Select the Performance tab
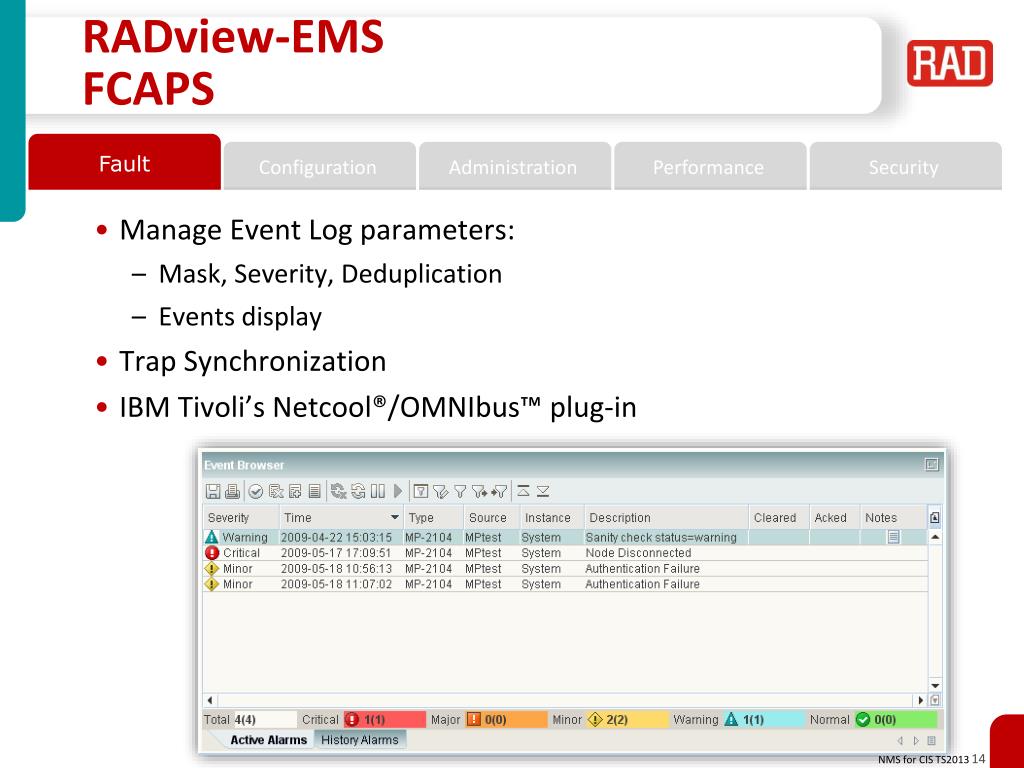This screenshot has height=768, width=1024. 710,167
